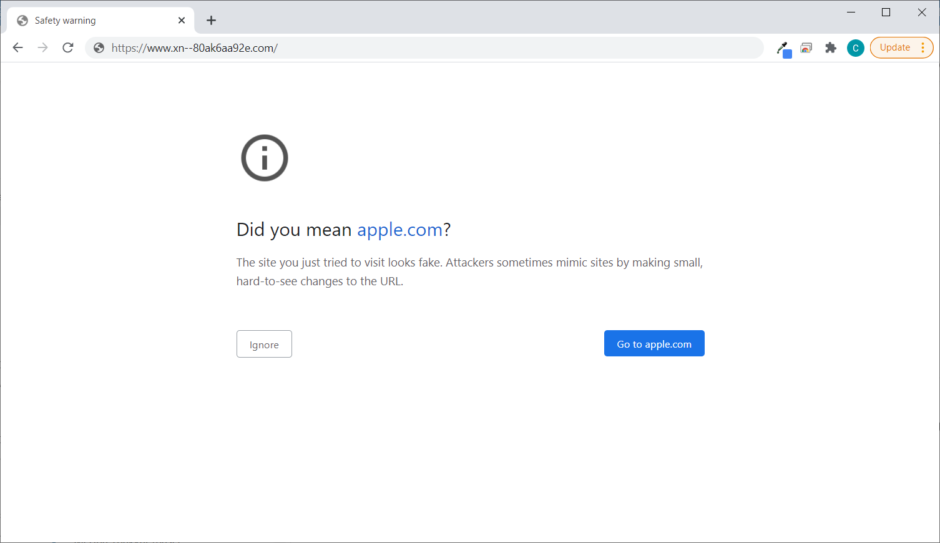Image resolution: width=940 pixels, height=543 pixels.
Task: Click the forward navigation arrow
Action: [43, 48]
